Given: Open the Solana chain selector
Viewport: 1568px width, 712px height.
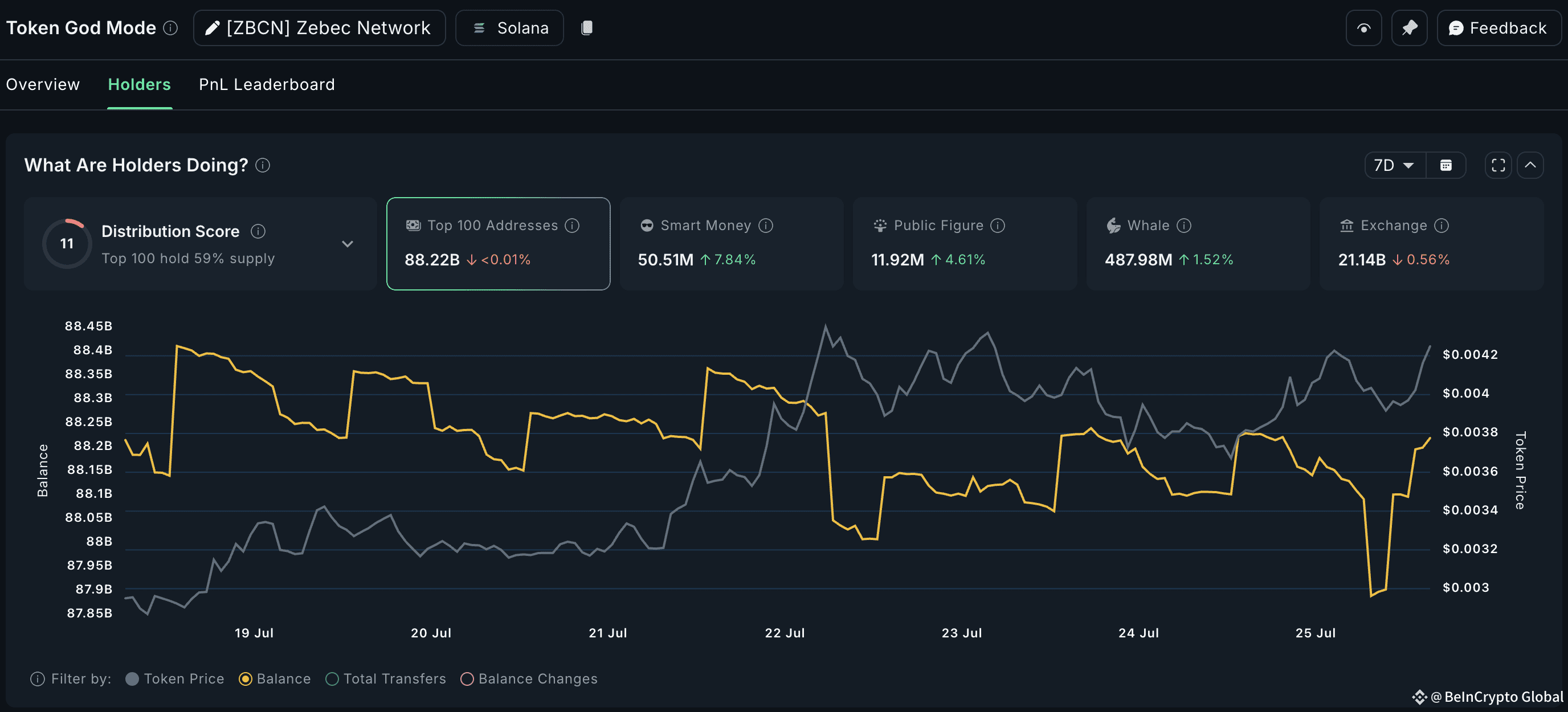Looking at the screenshot, I should (509, 28).
